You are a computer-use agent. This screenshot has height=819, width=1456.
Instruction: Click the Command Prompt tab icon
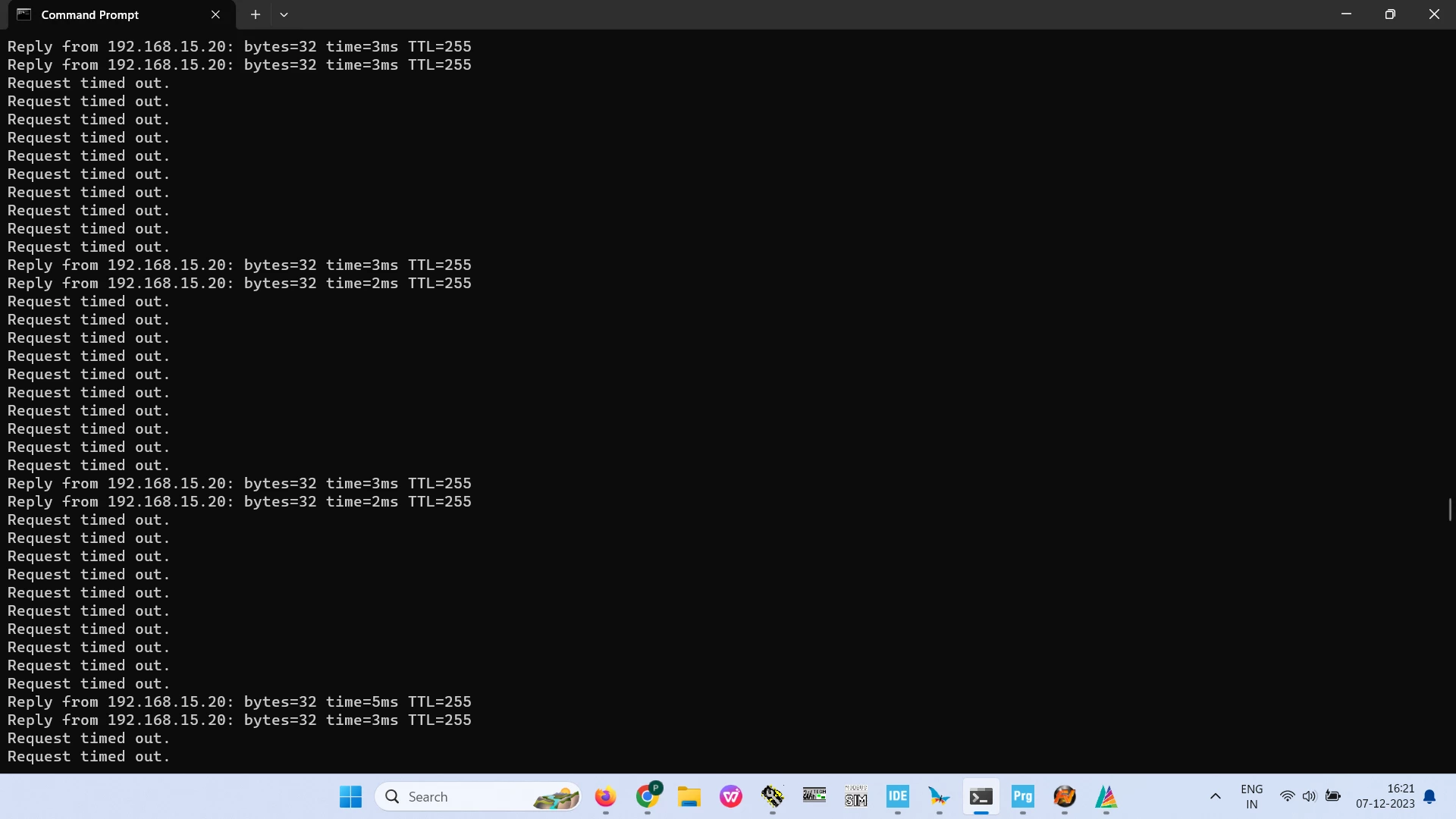point(24,14)
